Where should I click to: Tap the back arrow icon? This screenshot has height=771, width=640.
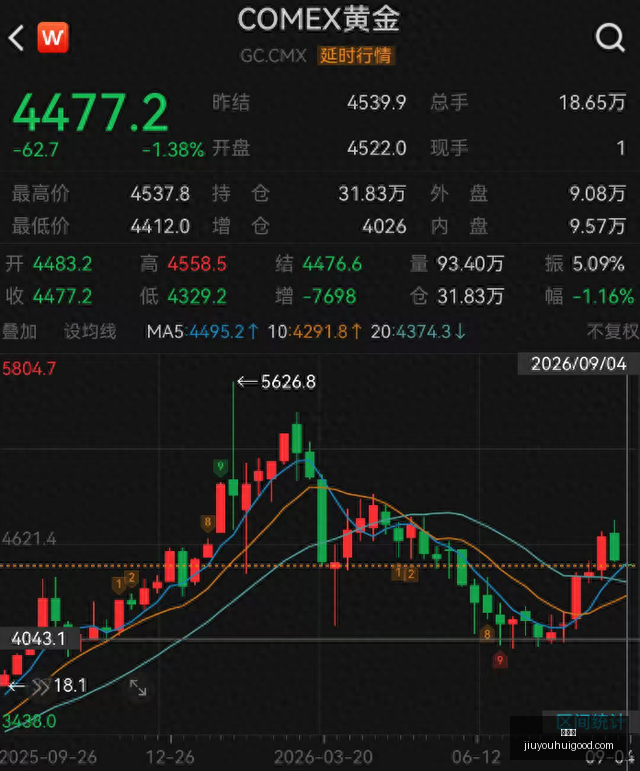coord(16,38)
